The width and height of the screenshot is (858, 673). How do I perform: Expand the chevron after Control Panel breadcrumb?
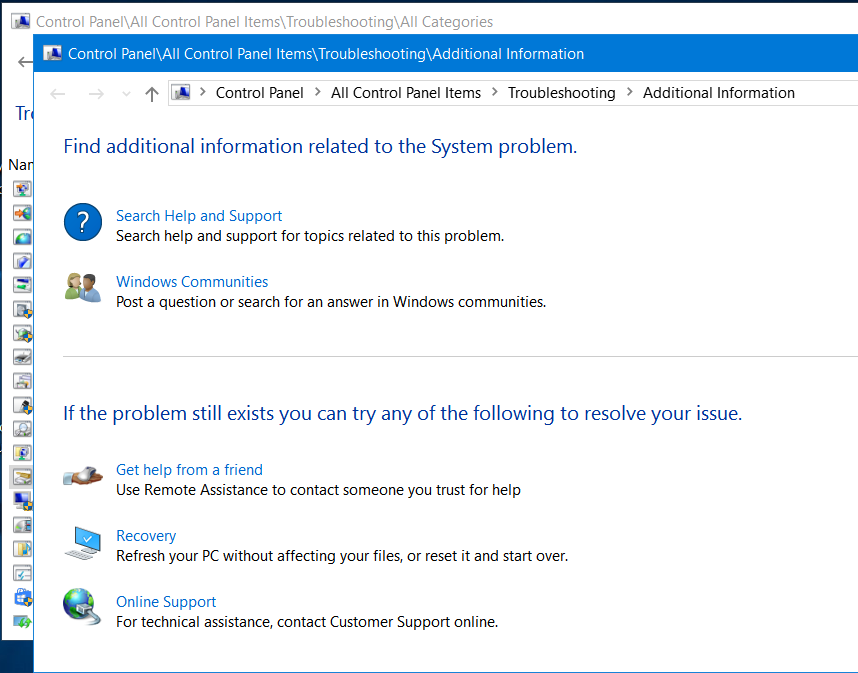click(x=318, y=93)
